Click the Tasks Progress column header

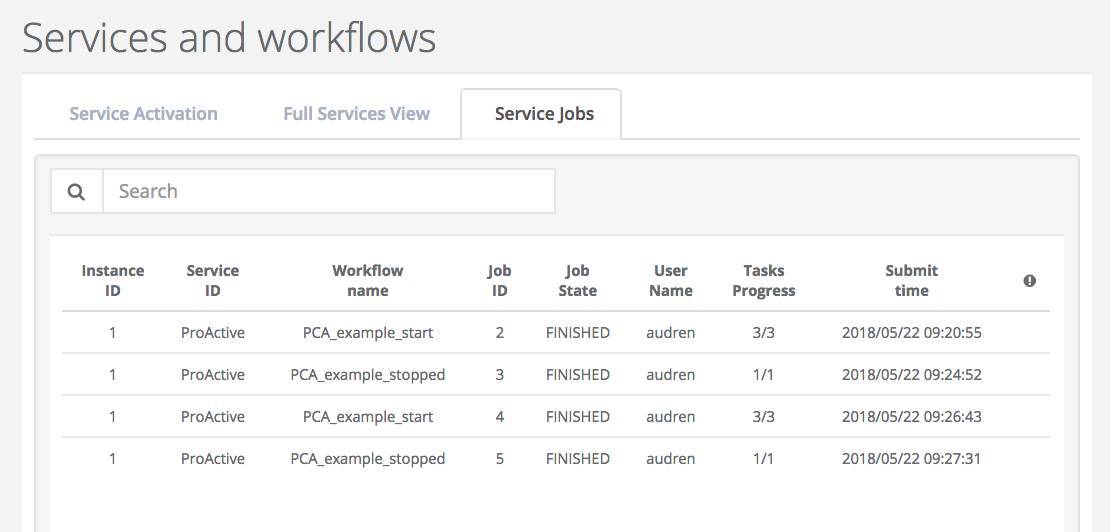(764, 281)
